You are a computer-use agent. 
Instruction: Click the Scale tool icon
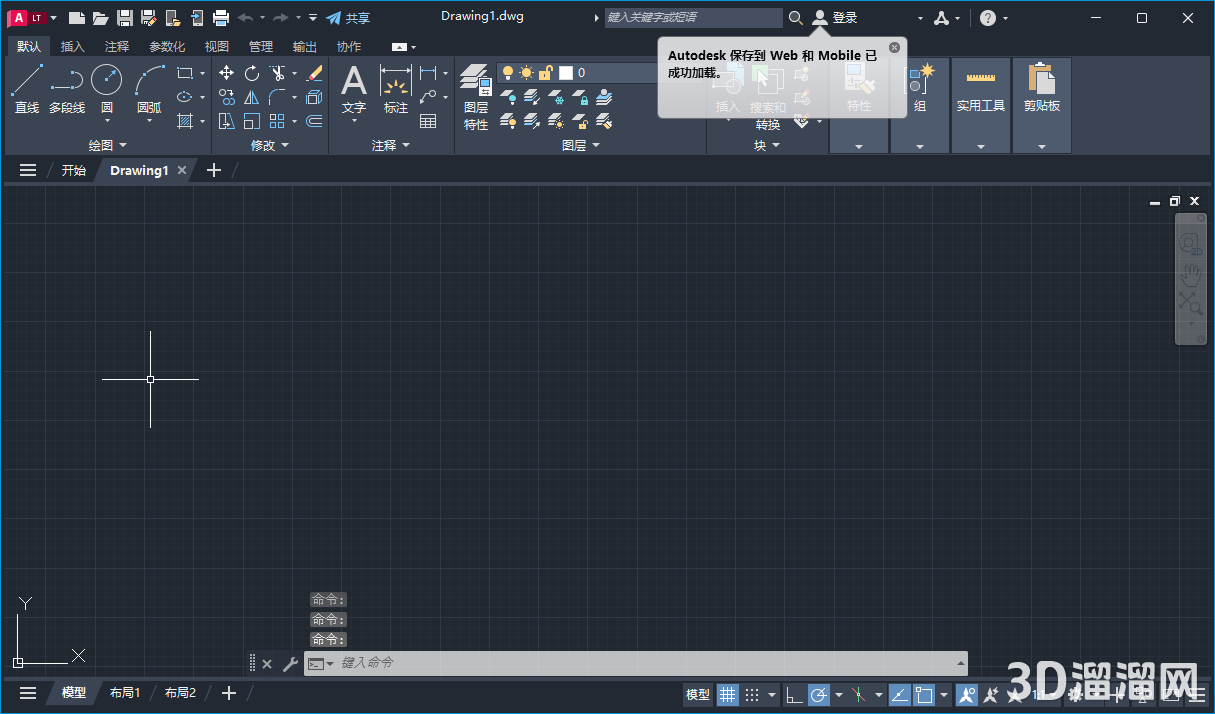(x=252, y=121)
